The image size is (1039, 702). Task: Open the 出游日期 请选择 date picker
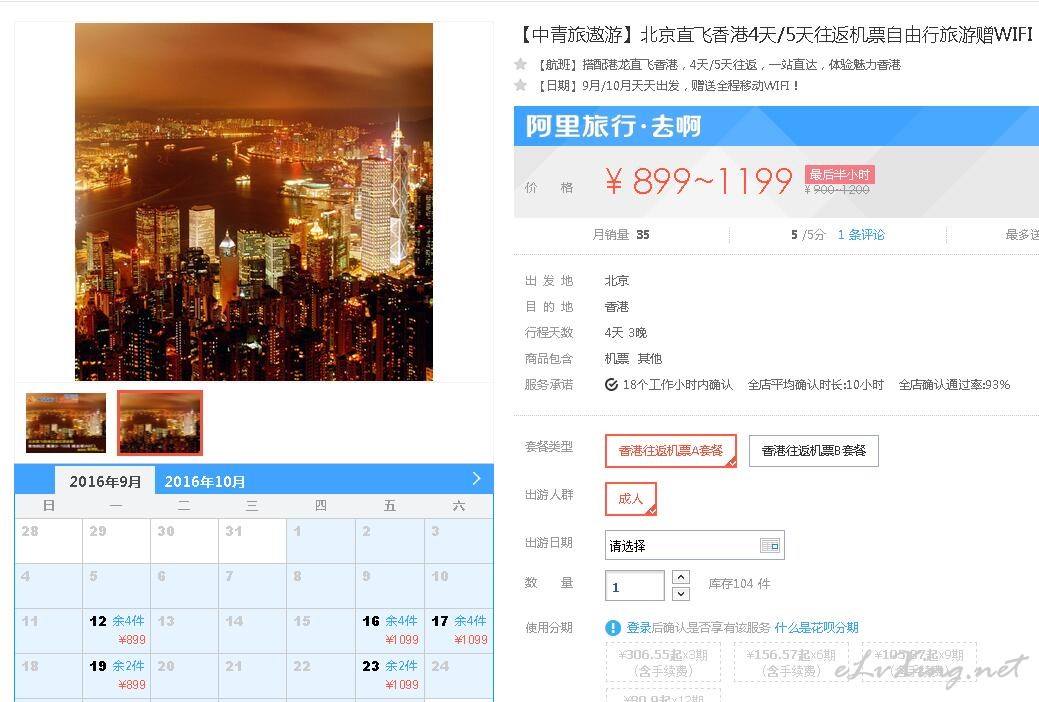694,546
